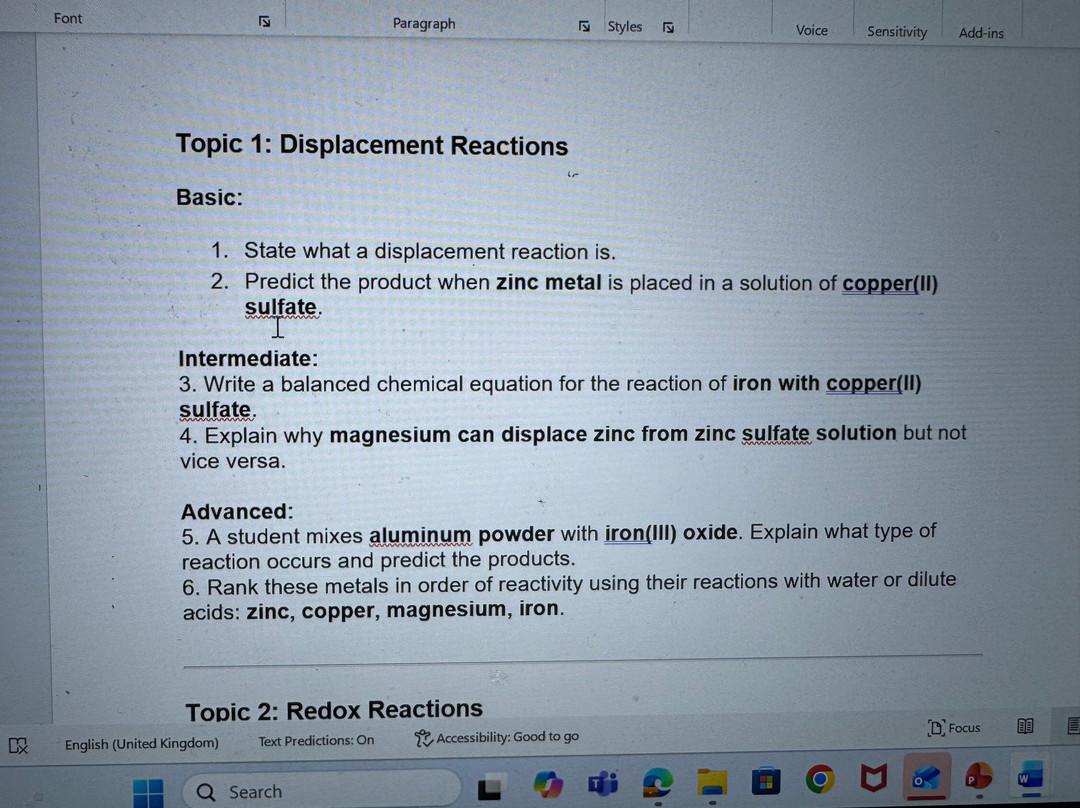
Task: Switch to Read Mode view
Action: [1025, 727]
